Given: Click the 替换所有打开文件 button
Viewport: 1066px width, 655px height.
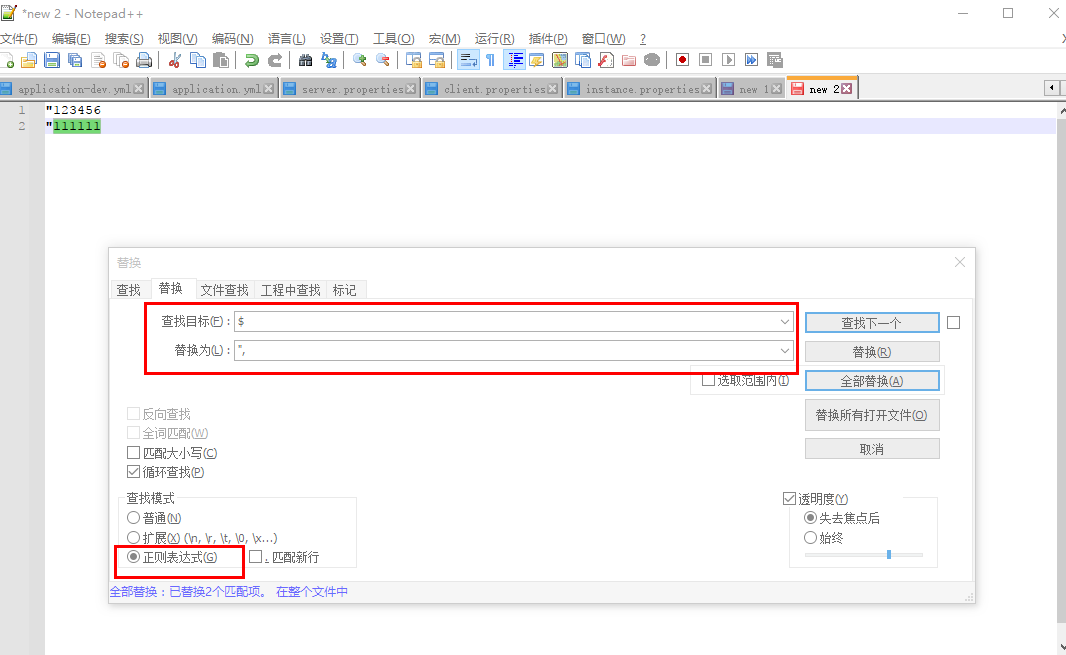Looking at the screenshot, I should 872,416.
